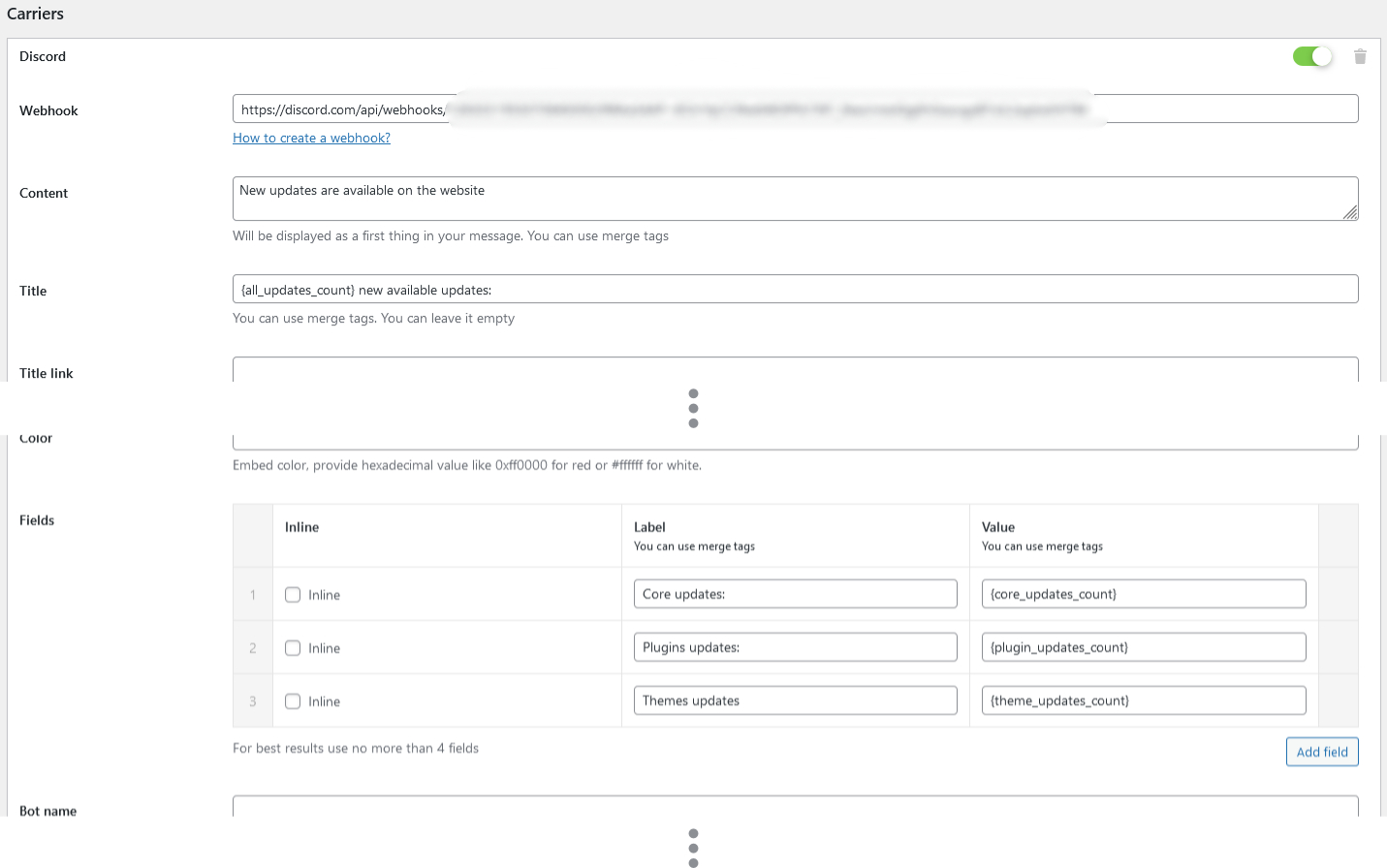Click the 'Title' field label
This screenshot has height=868, width=1387.
[33, 291]
